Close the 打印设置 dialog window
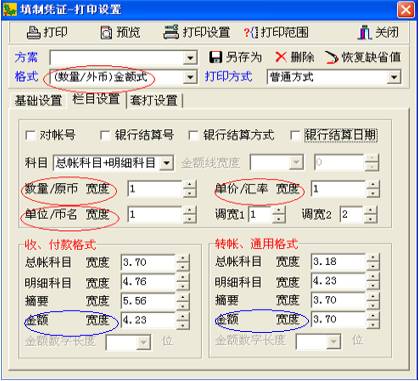419x381 pixels. tap(405, 9)
